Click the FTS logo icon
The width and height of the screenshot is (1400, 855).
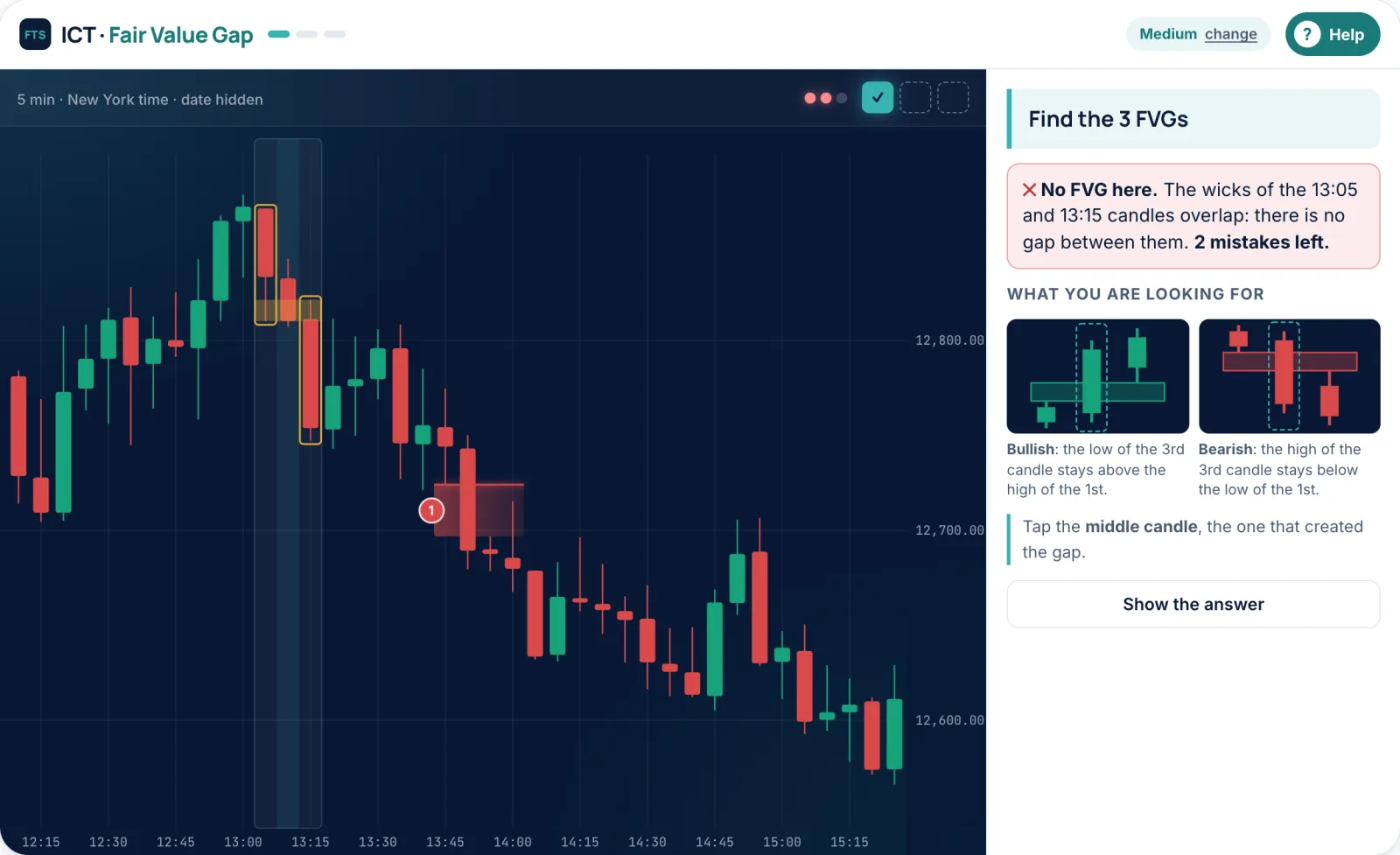tap(35, 34)
